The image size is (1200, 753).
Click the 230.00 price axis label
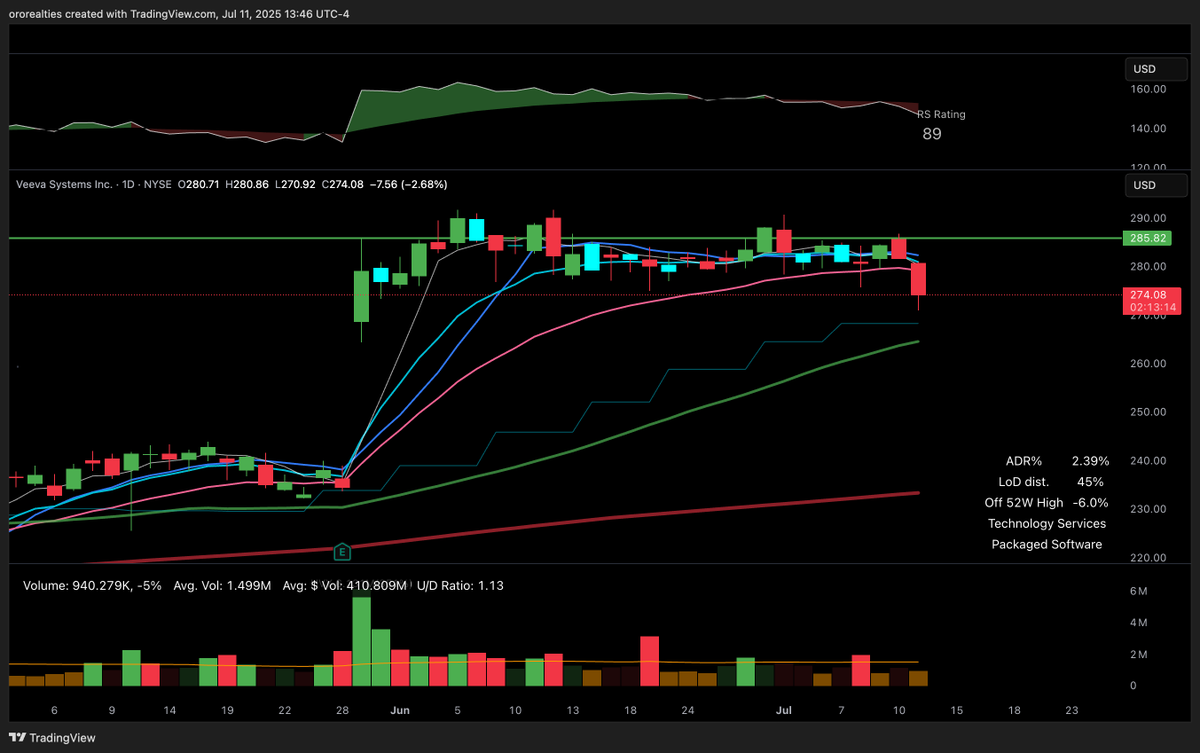(x=1147, y=509)
